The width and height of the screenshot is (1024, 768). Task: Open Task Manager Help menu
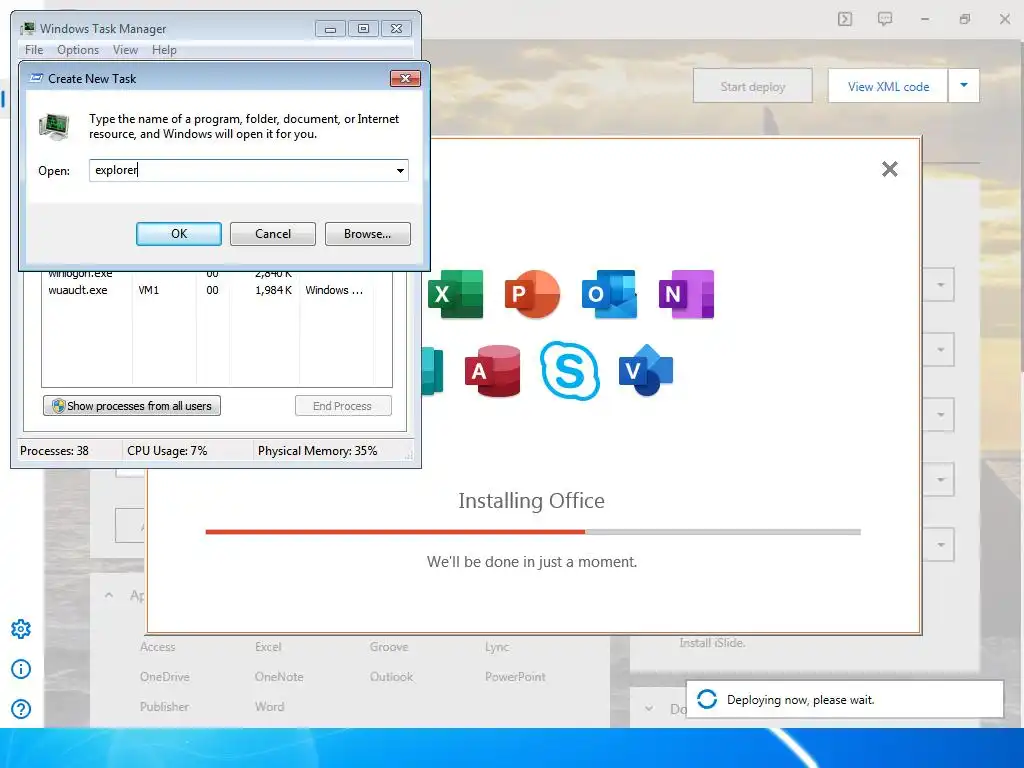(165, 50)
